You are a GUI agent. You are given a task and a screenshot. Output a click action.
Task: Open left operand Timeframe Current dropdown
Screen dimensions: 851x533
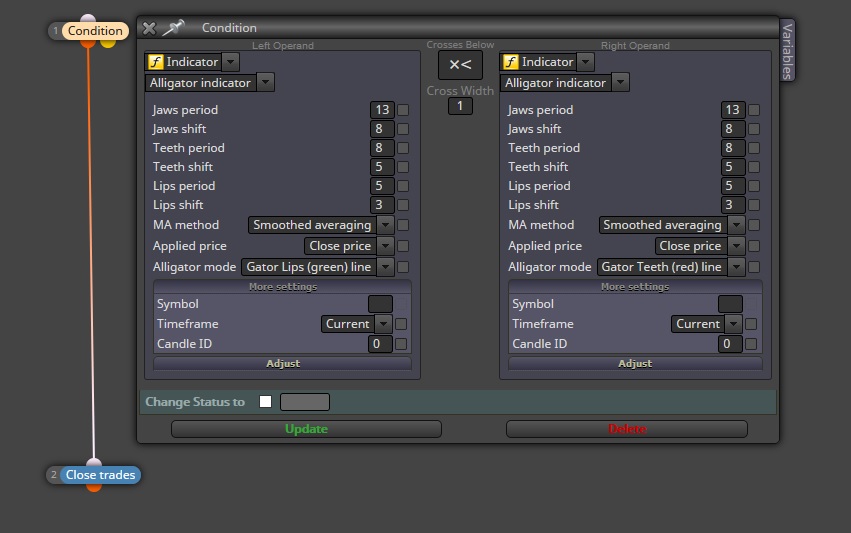(383, 324)
